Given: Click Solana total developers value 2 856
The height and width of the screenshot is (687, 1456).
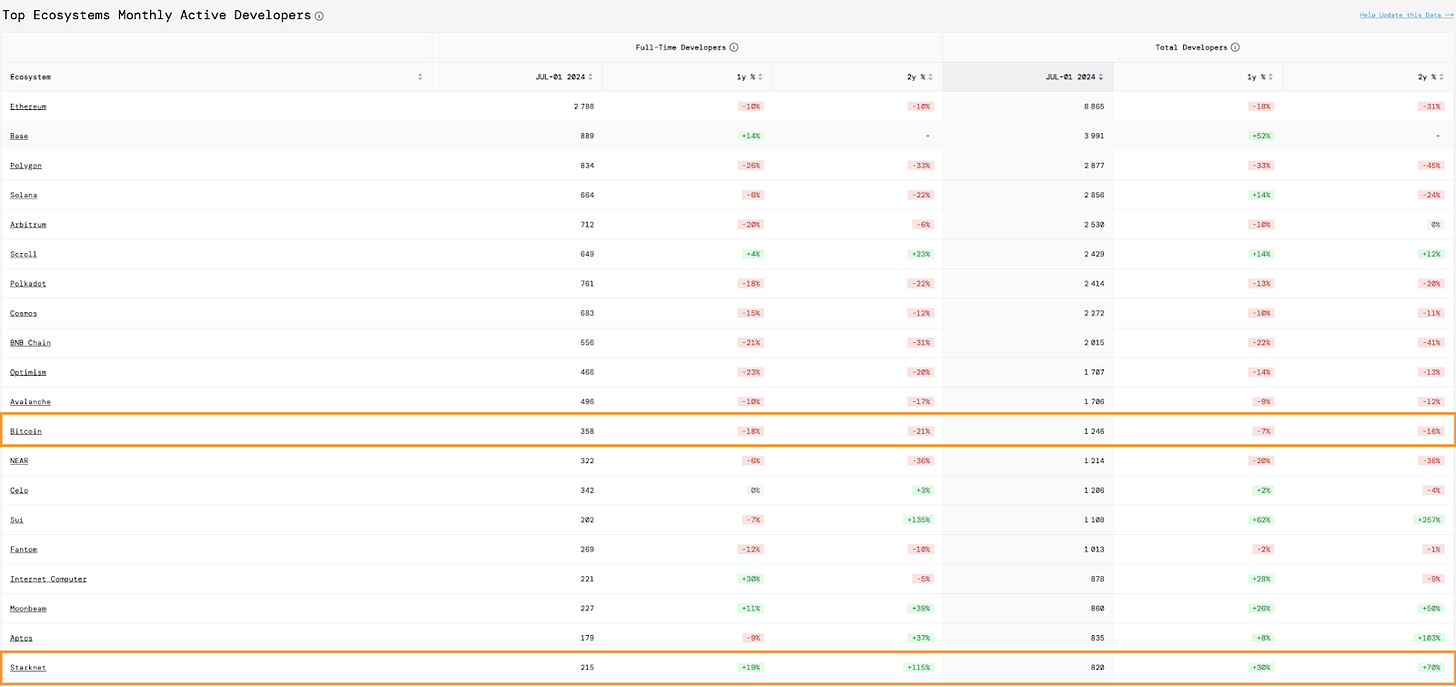Looking at the screenshot, I should [x=1094, y=195].
